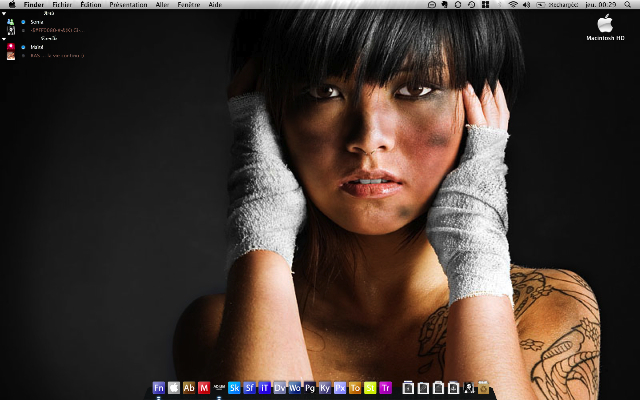Click the small black icon after M in dock

coord(219,387)
